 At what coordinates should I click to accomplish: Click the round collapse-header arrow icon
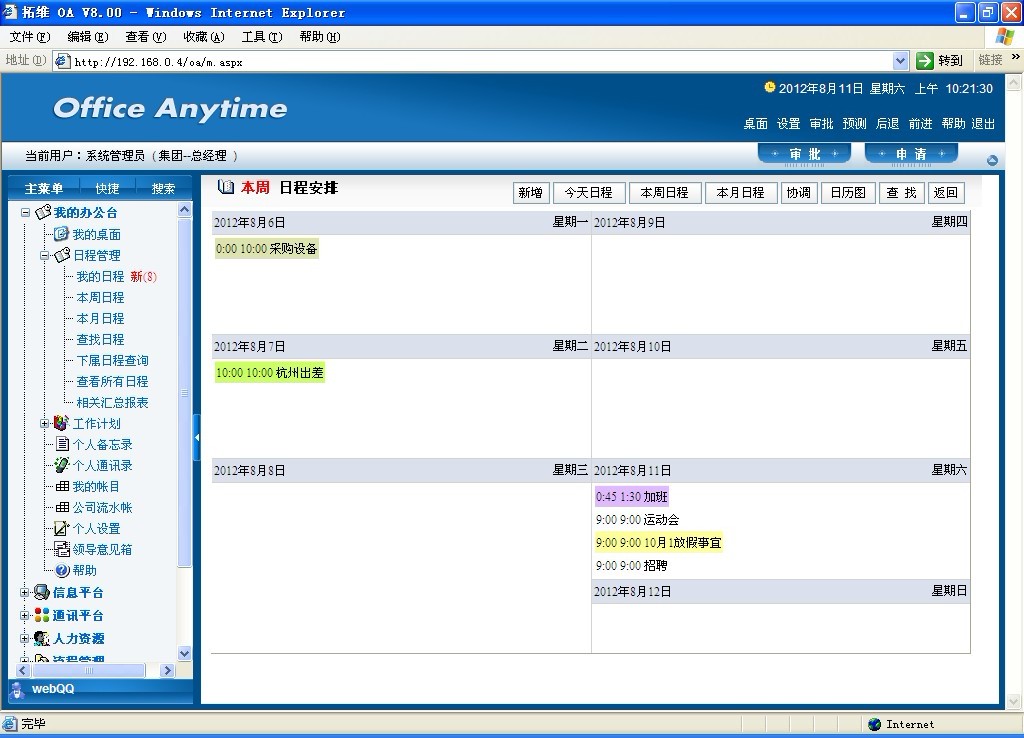[991, 160]
